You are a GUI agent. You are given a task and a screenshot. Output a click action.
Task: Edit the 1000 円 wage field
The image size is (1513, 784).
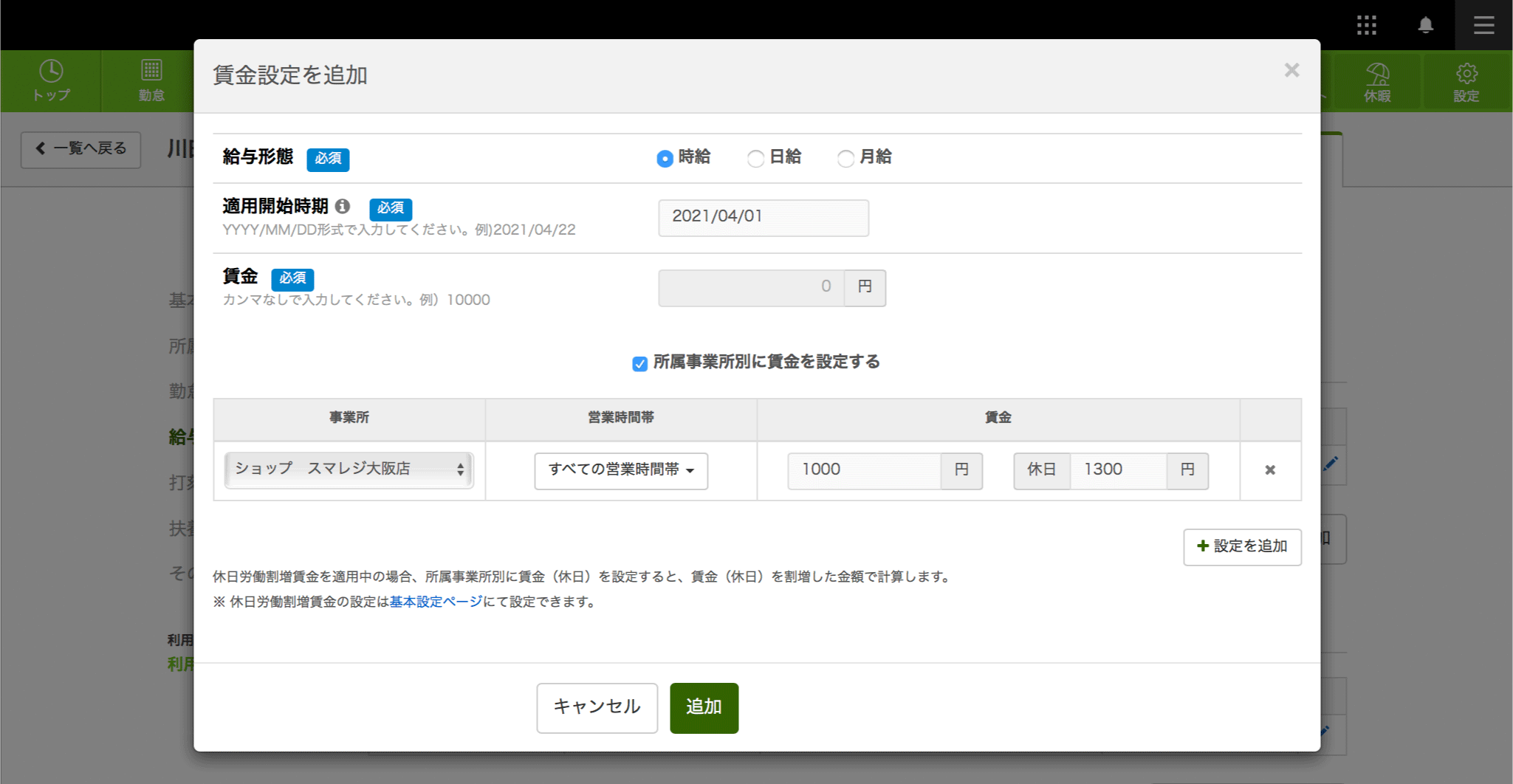coord(864,470)
